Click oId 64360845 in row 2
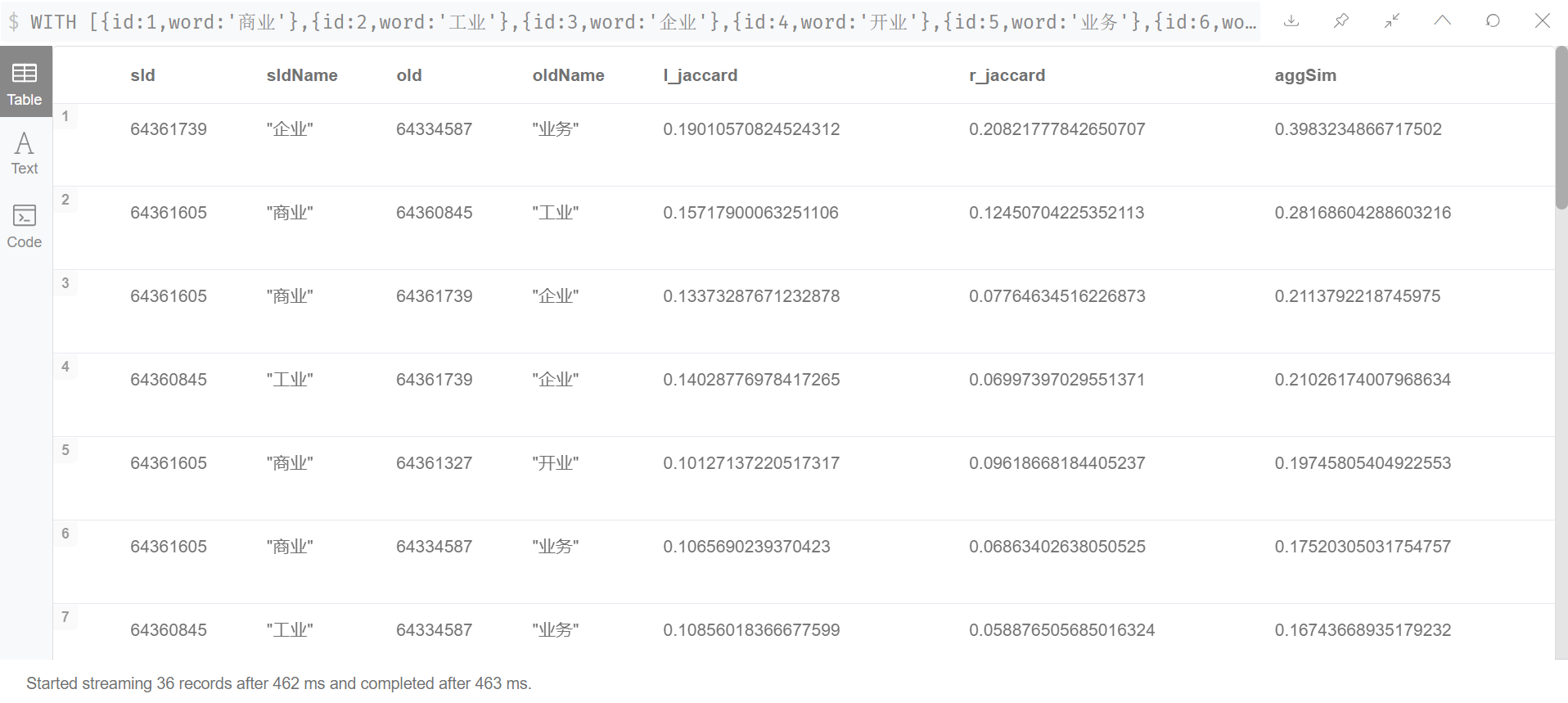 [x=435, y=213]
